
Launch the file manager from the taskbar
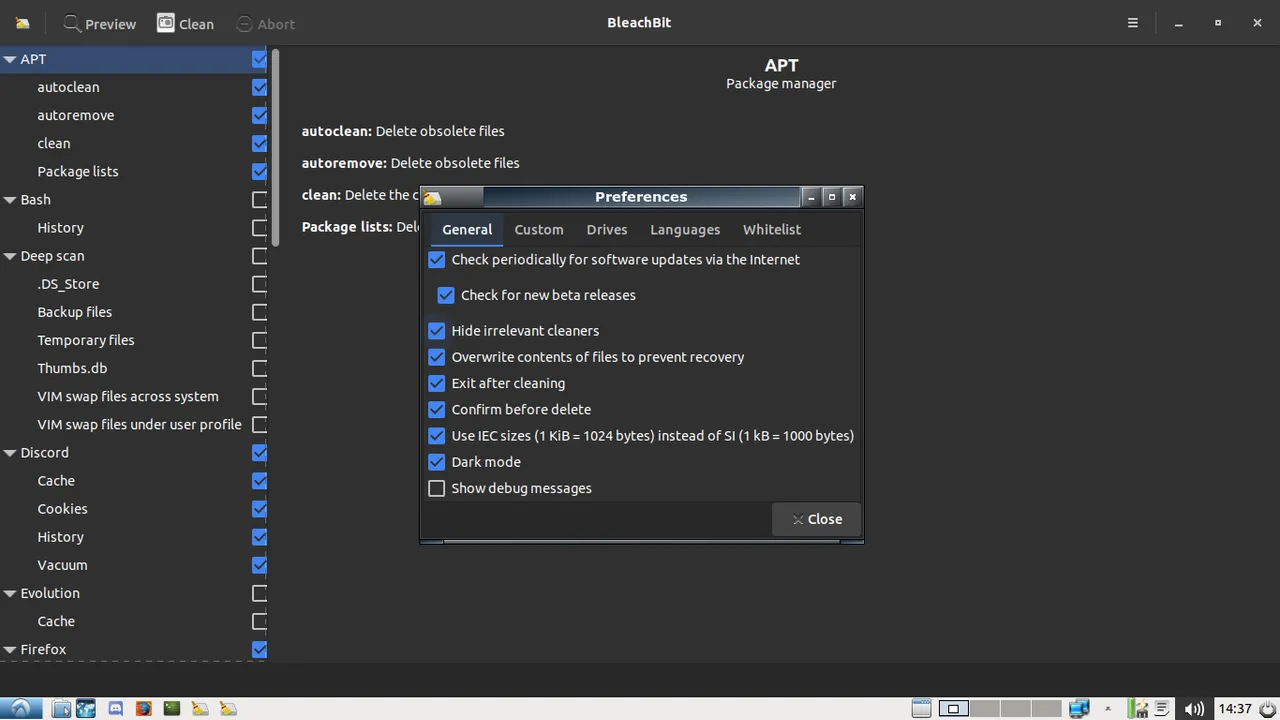tap(60, 708)
